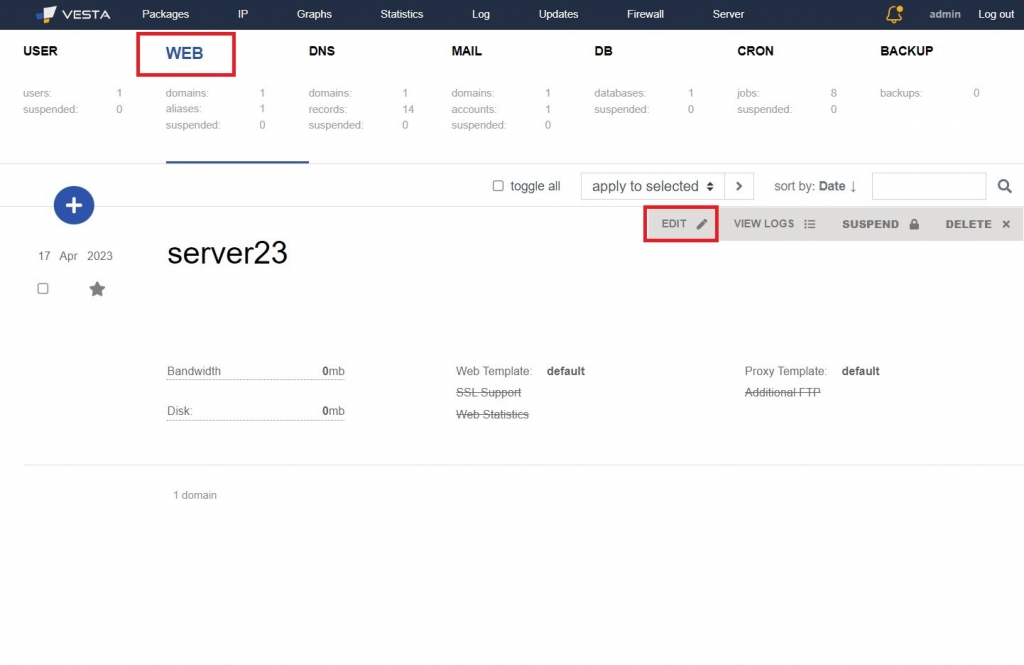
Task: Click the users count label
Action: coord(37,93)
